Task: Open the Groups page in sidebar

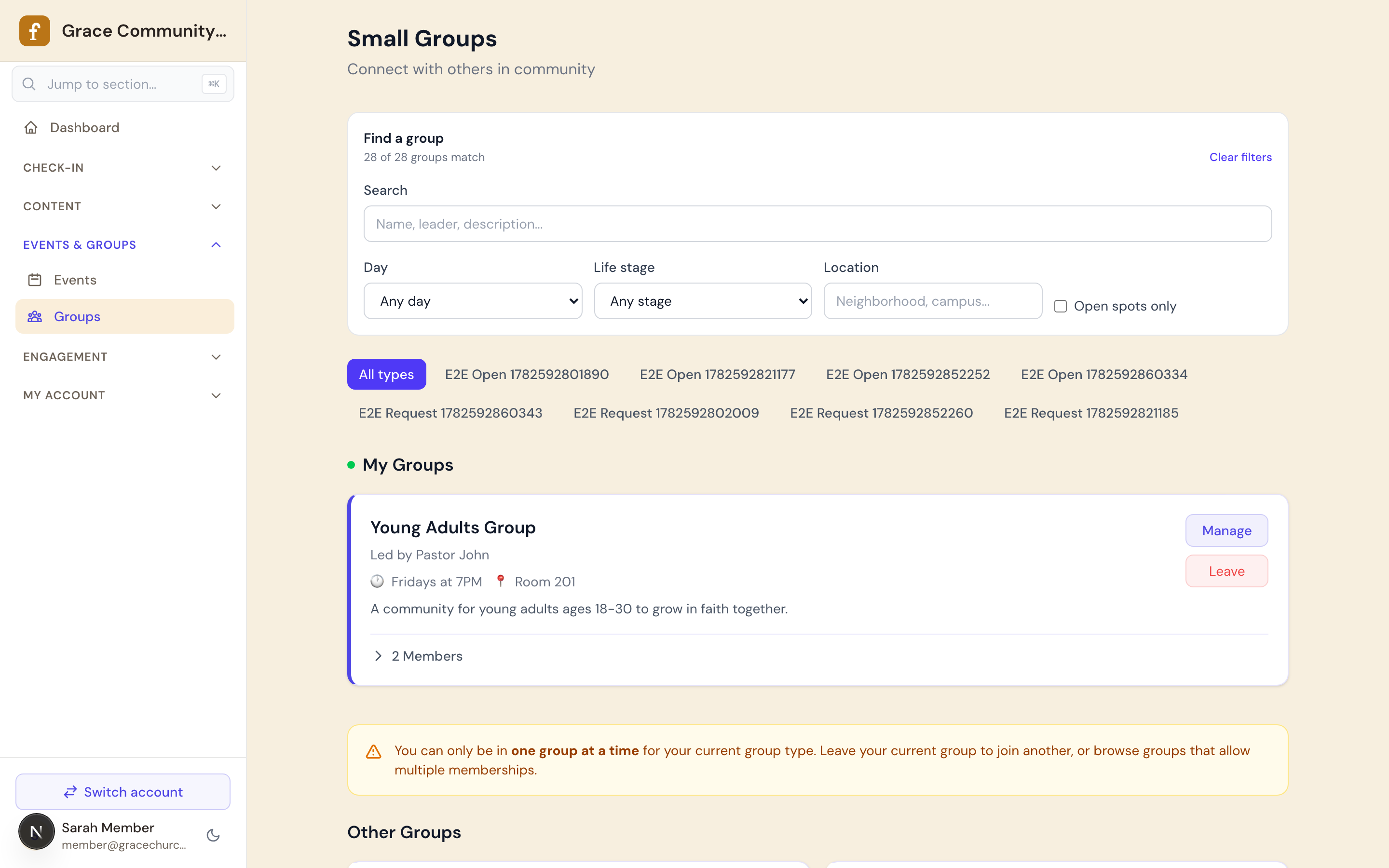Action: [124, 317]
